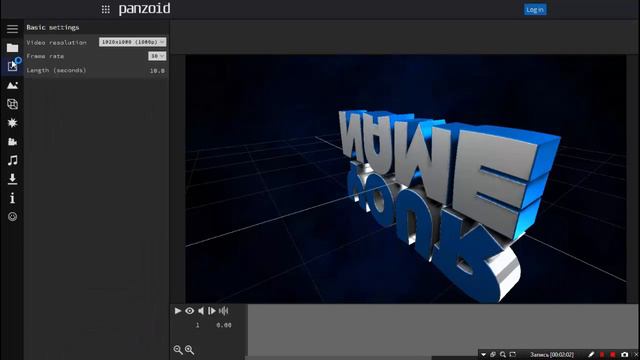
Task: Click the Log in button
Action: click(x=535, y=9)
